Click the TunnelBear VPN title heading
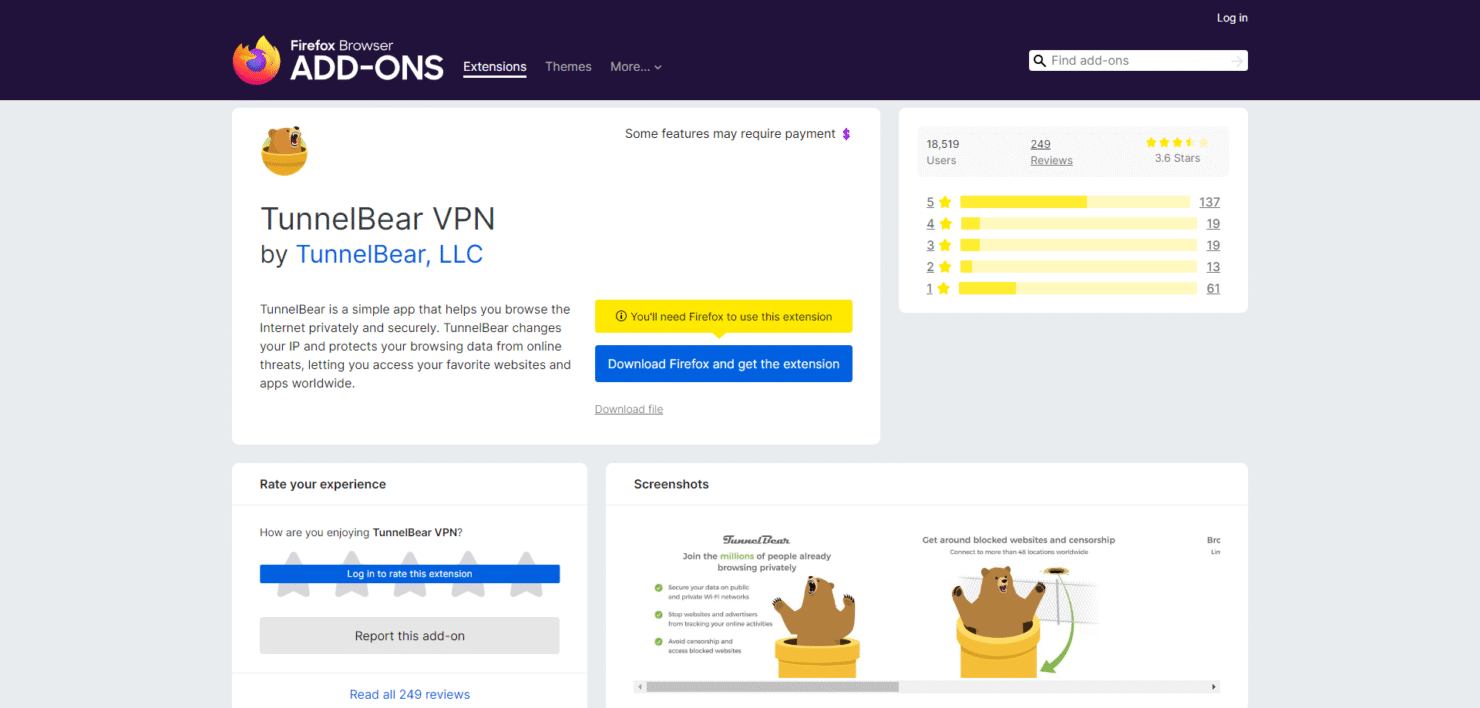Image resolution: width=1480 pixels, height=708 pixels. pos(378,218)
